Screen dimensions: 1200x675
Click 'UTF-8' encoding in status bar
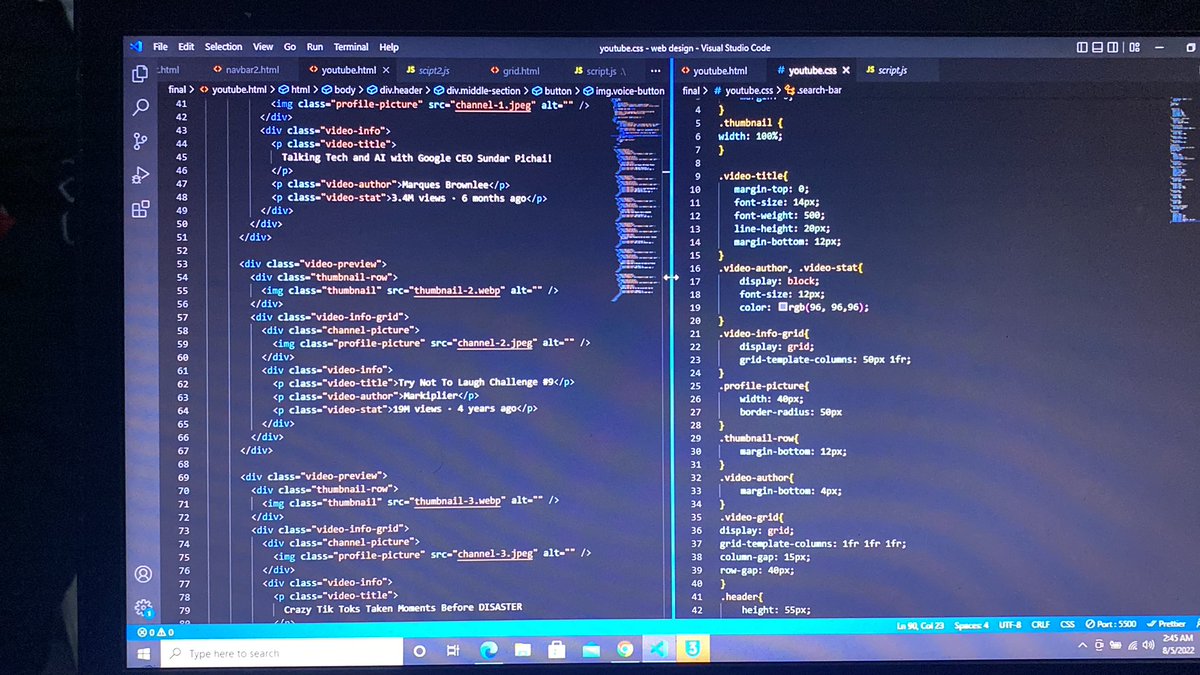1010,625
